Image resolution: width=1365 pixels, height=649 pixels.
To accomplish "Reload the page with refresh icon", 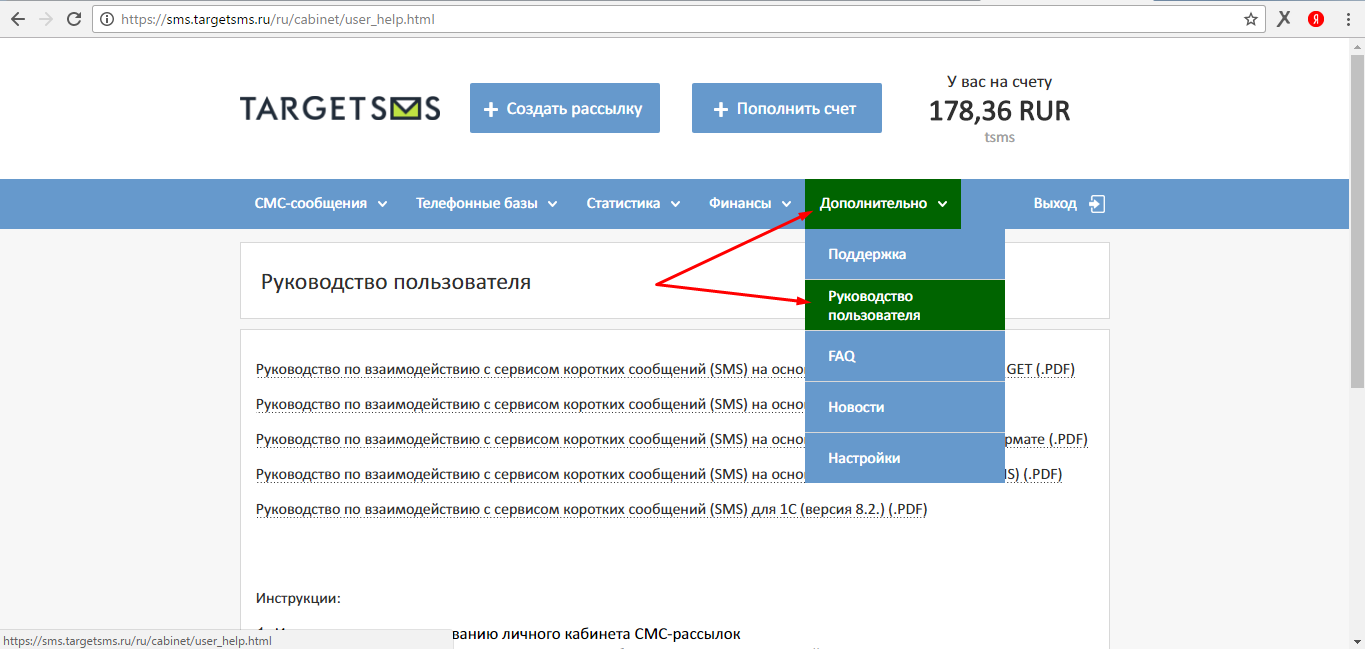I will pyautogui.click(x=74, y=19).
